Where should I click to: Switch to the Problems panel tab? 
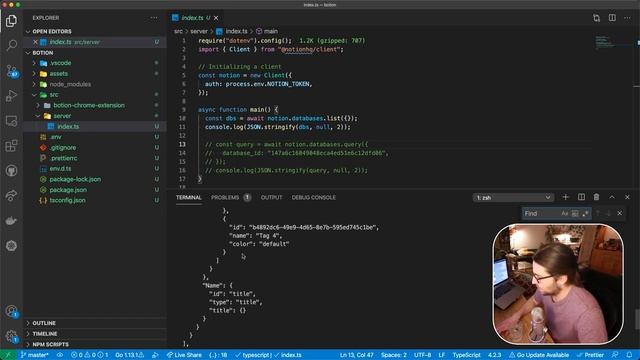click(231, 198)
